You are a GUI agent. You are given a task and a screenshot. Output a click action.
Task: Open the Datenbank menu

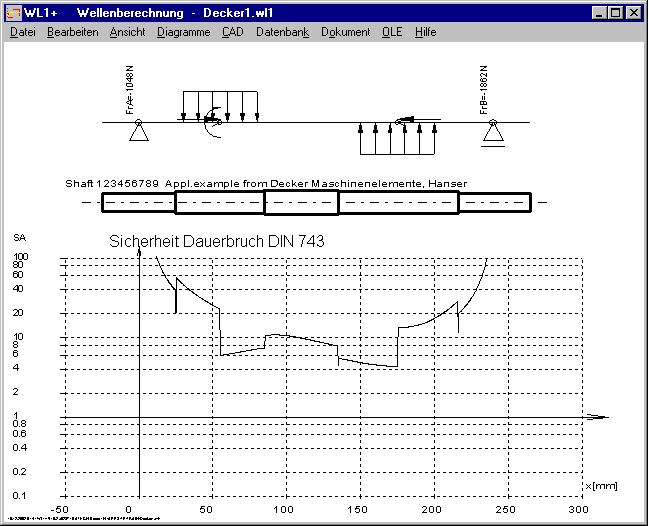(281, 32)
